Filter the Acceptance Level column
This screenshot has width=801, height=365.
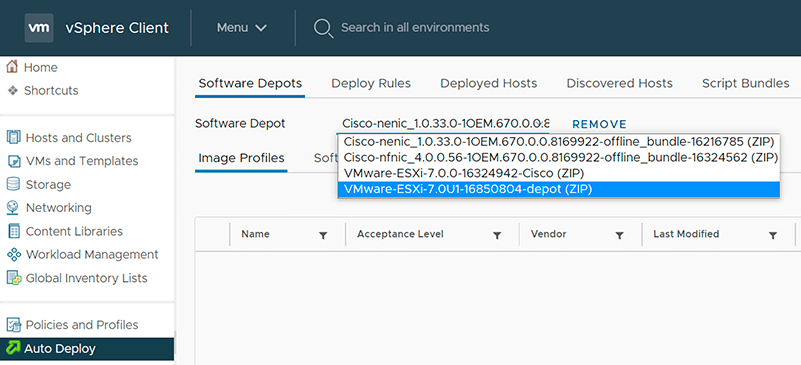point(497,235)
